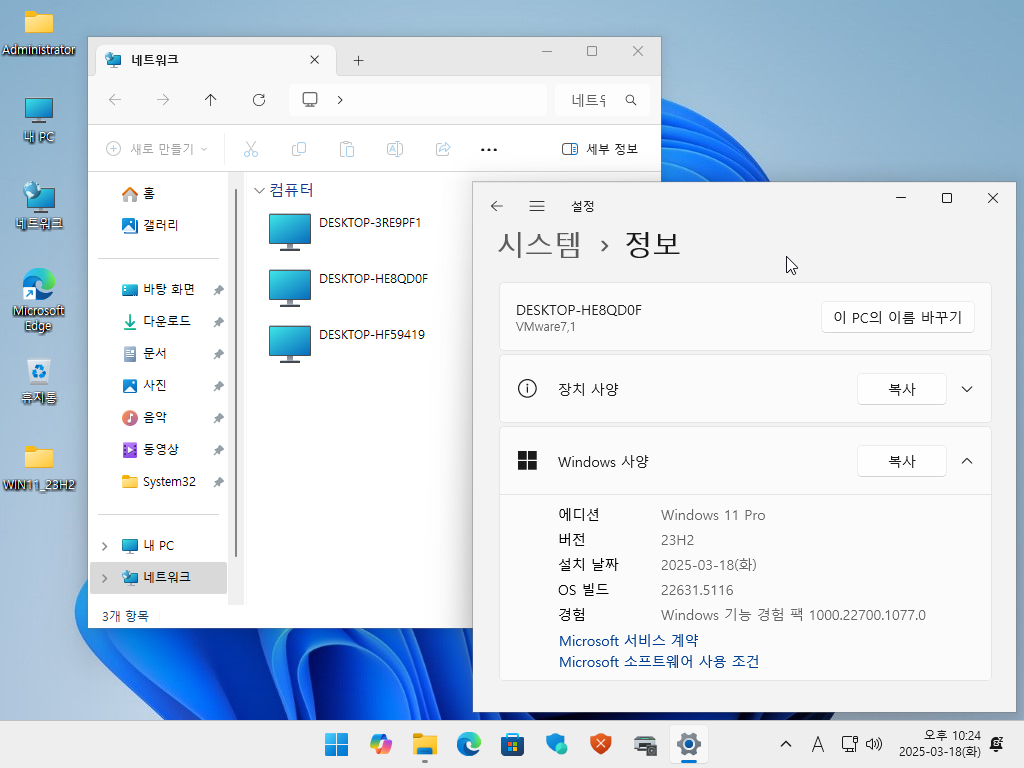
Task: Select the Administrator folder on desktop
Action: pos(39,33)
